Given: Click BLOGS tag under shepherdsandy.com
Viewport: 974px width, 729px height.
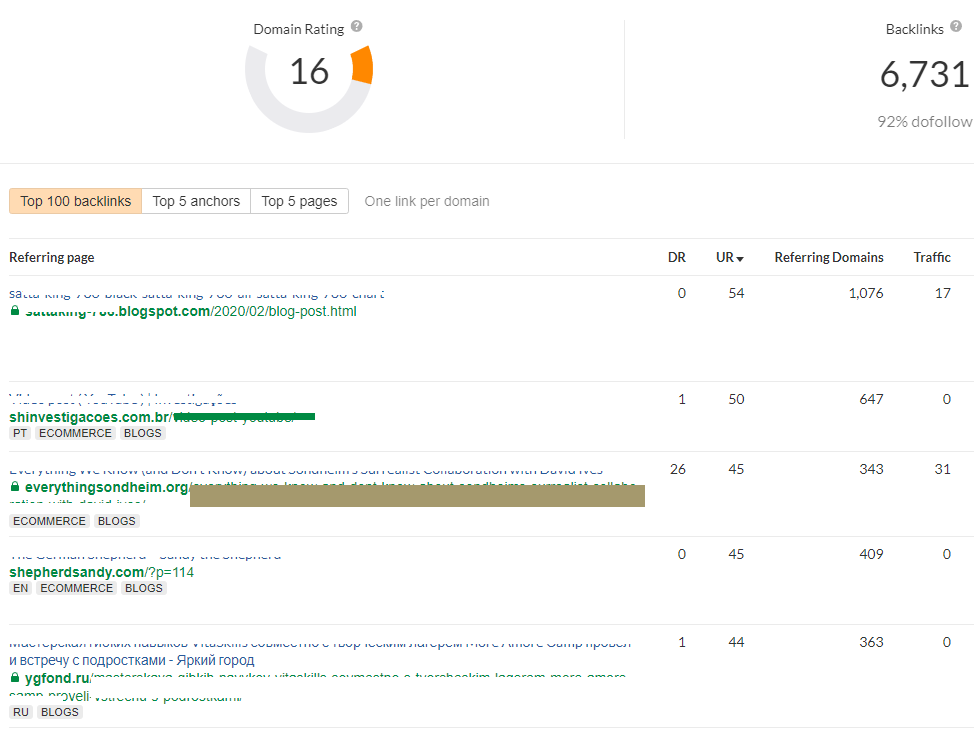Looking at the screenshot, I should coord(143,588).
